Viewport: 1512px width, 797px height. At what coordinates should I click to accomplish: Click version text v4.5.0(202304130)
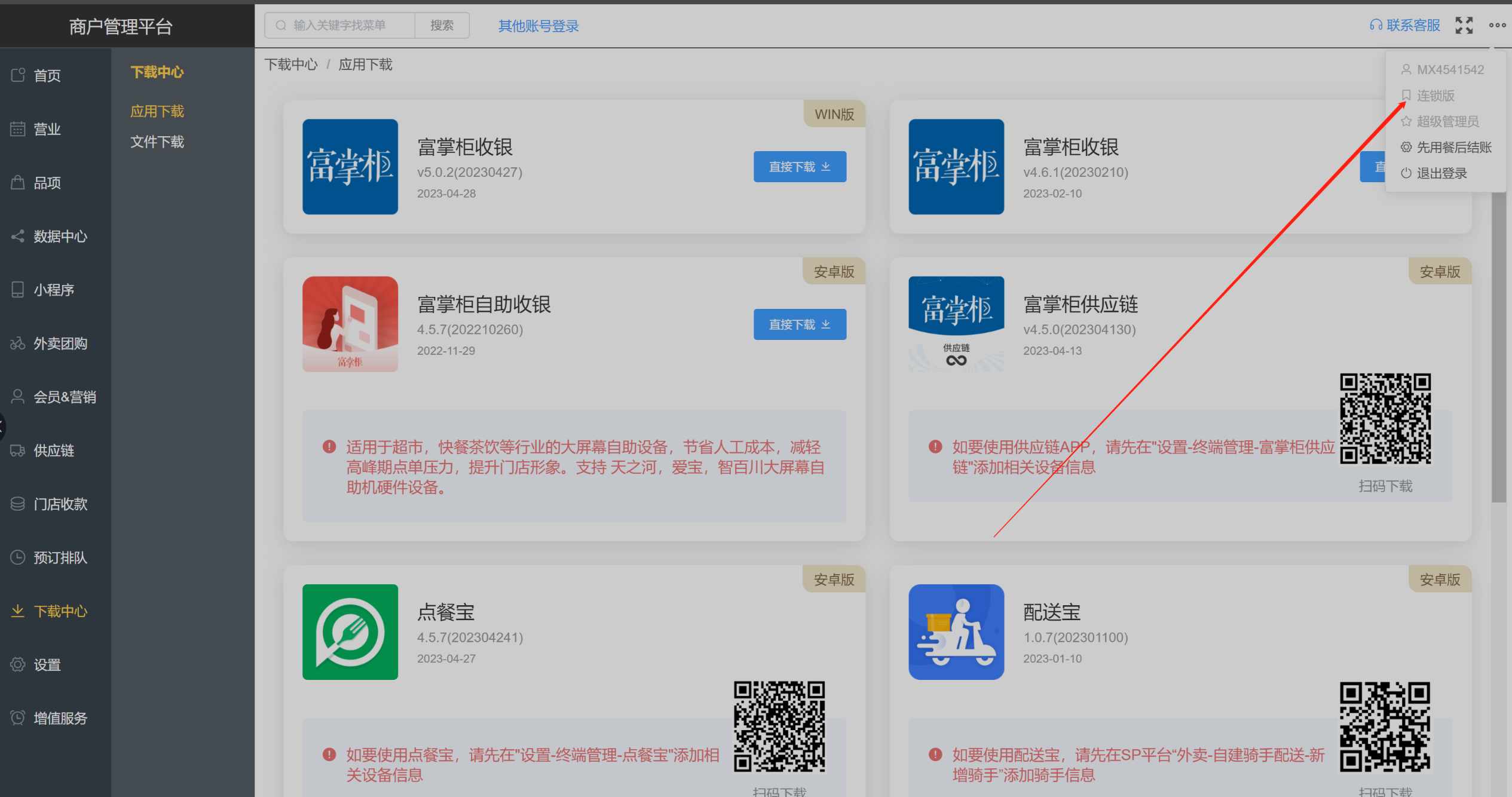(1079, 329)
